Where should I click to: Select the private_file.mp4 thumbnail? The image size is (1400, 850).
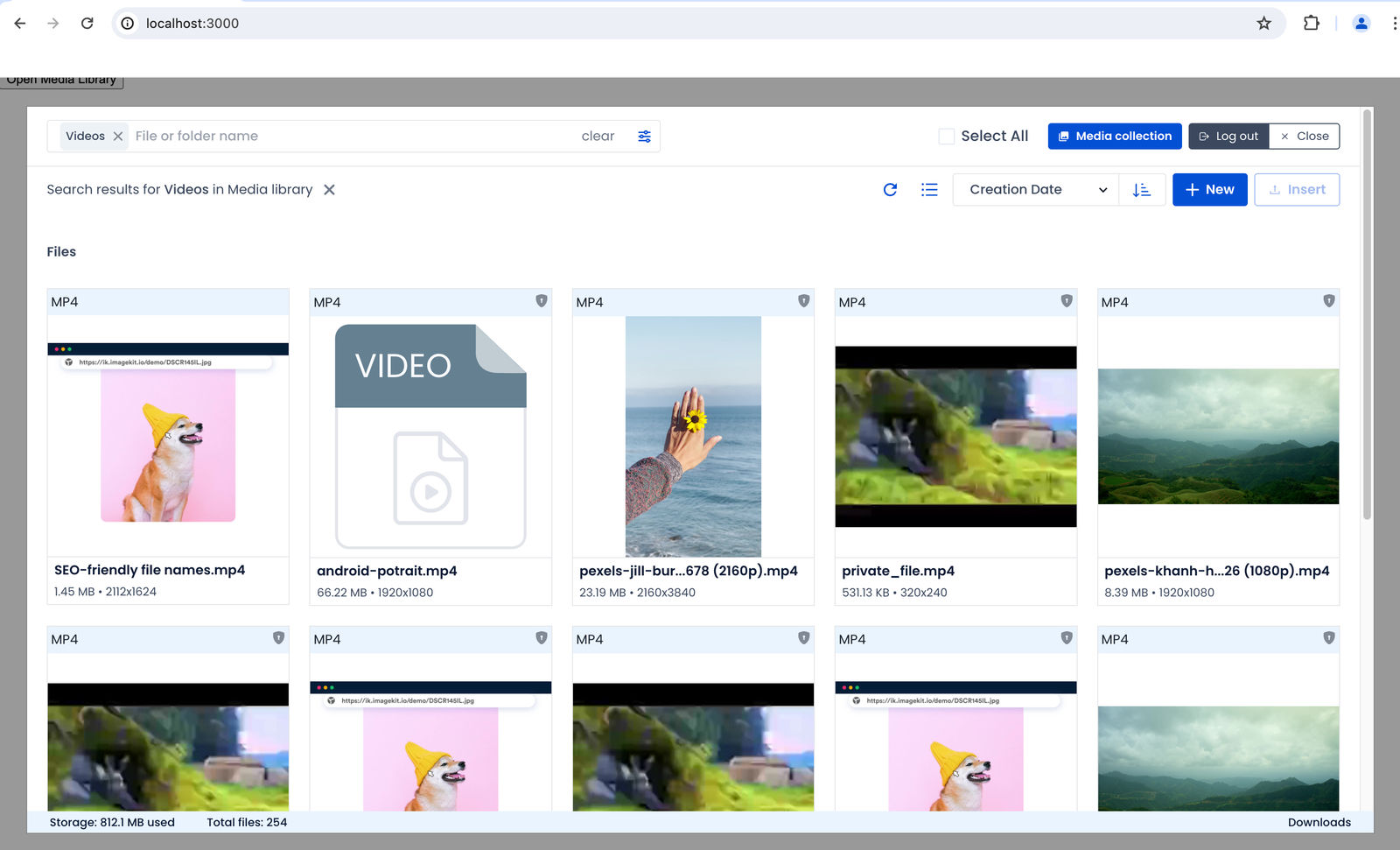(955, 436)
